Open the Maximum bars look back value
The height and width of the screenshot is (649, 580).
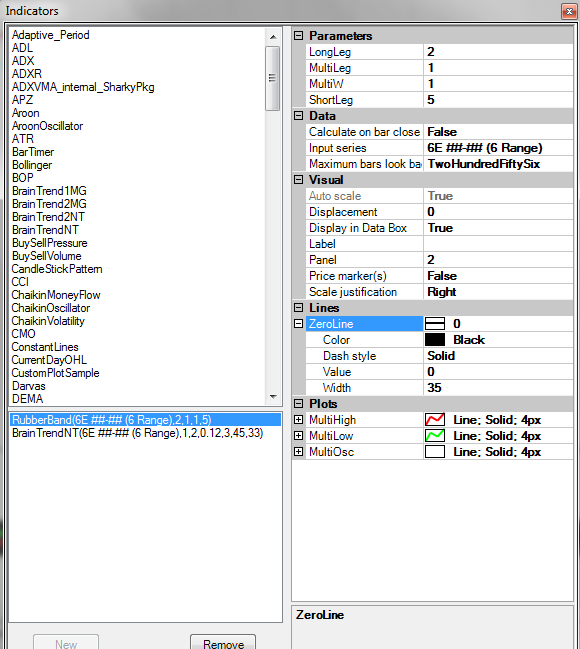pos(498,164)
